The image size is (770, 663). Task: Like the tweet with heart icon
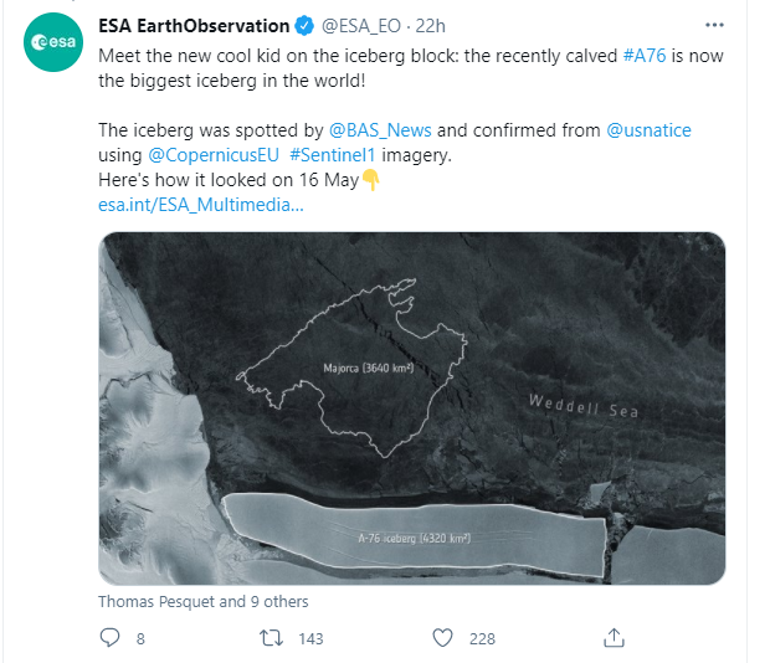click(442, 638)
